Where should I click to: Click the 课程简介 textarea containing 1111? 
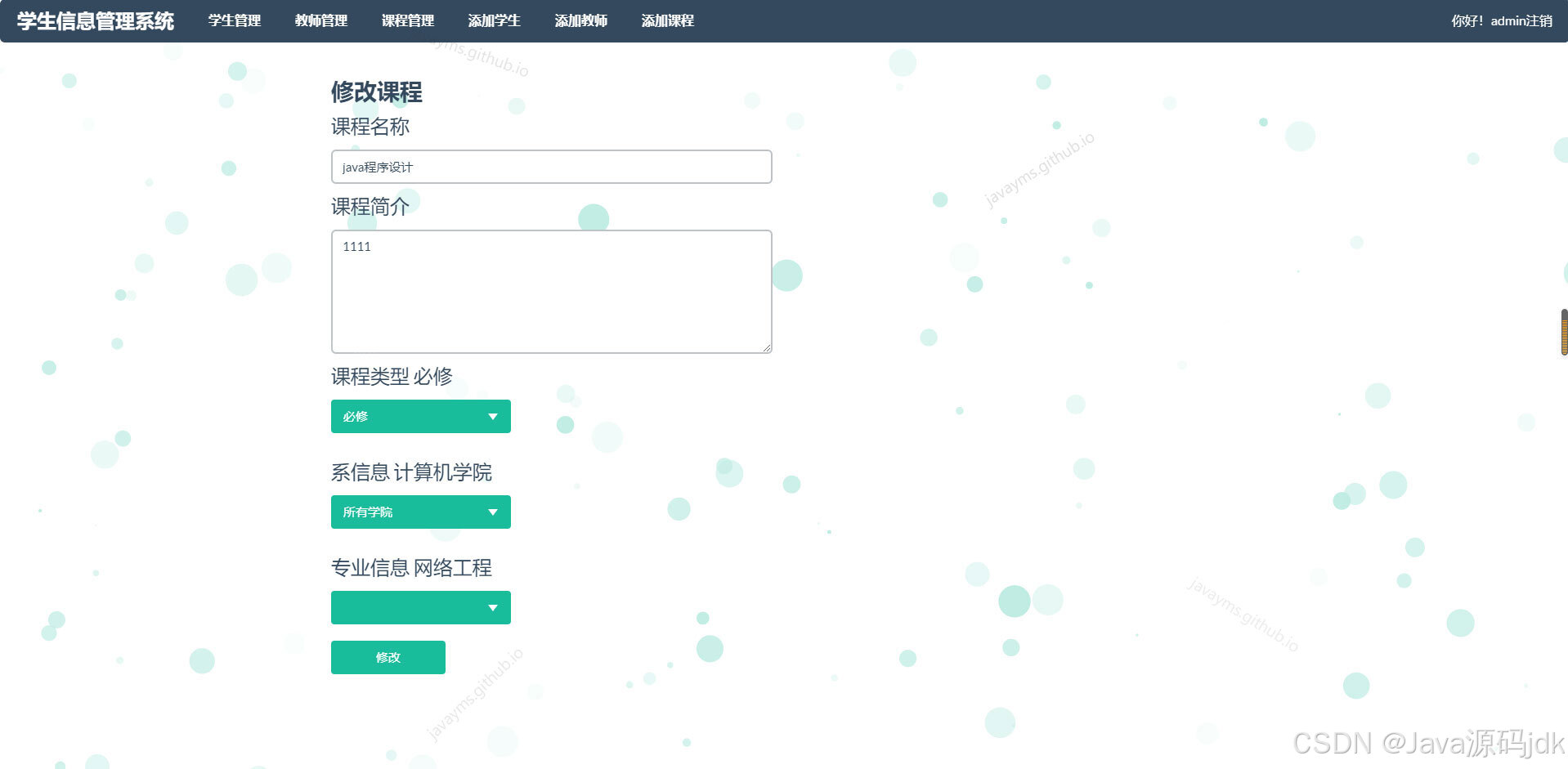click(x=551, y=291)
